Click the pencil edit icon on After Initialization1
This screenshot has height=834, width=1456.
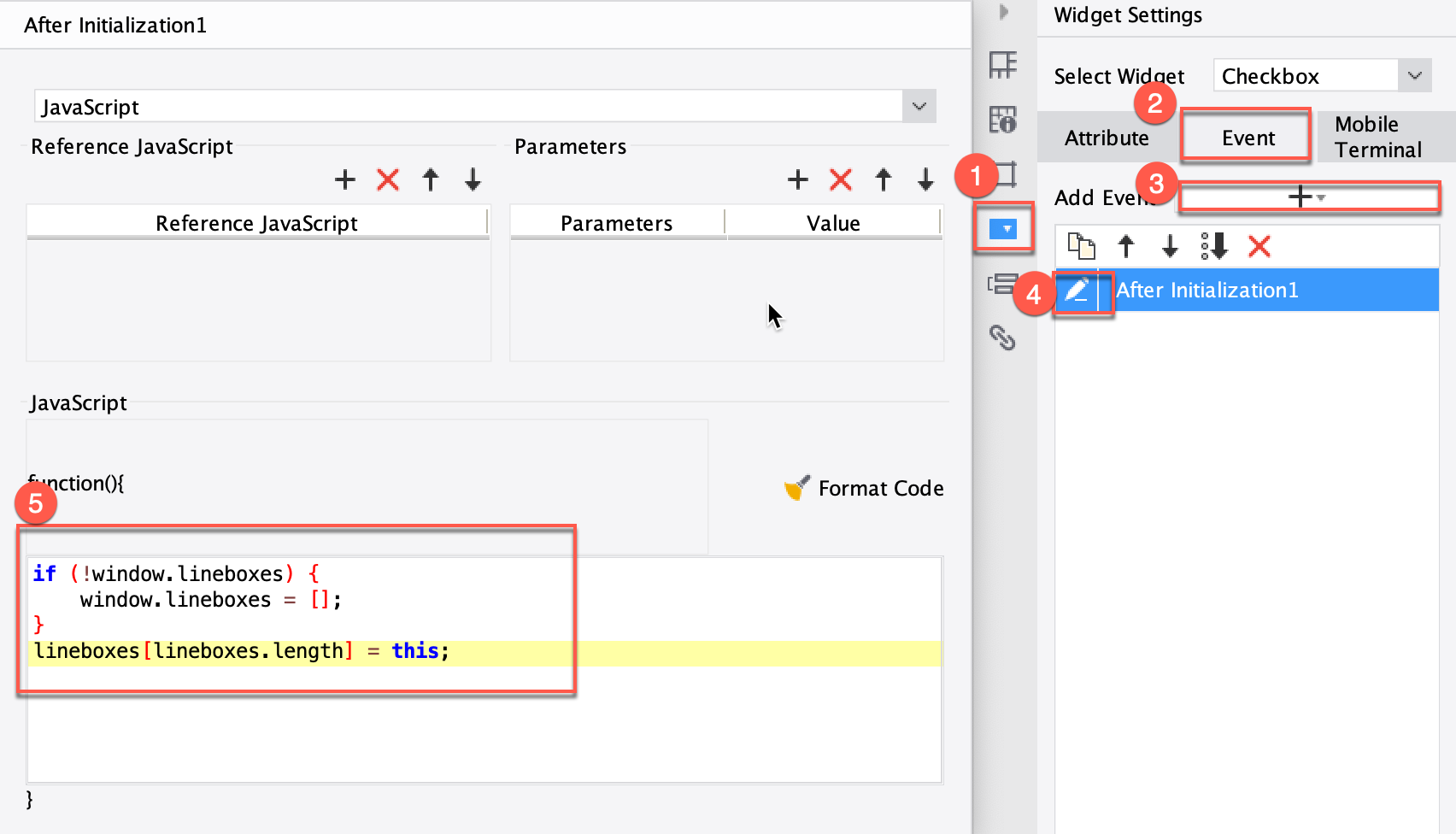click(x=1078, y=292)
